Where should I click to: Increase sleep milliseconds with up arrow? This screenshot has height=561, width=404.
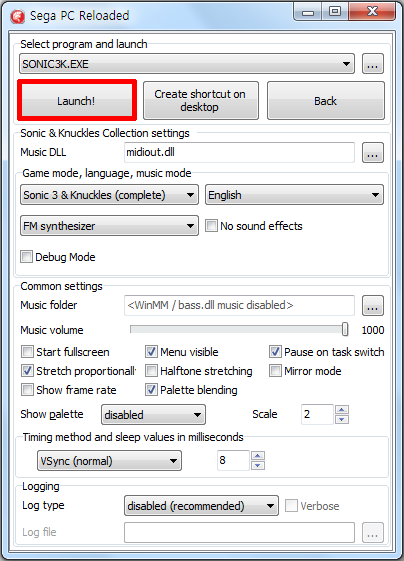[258, 455]
